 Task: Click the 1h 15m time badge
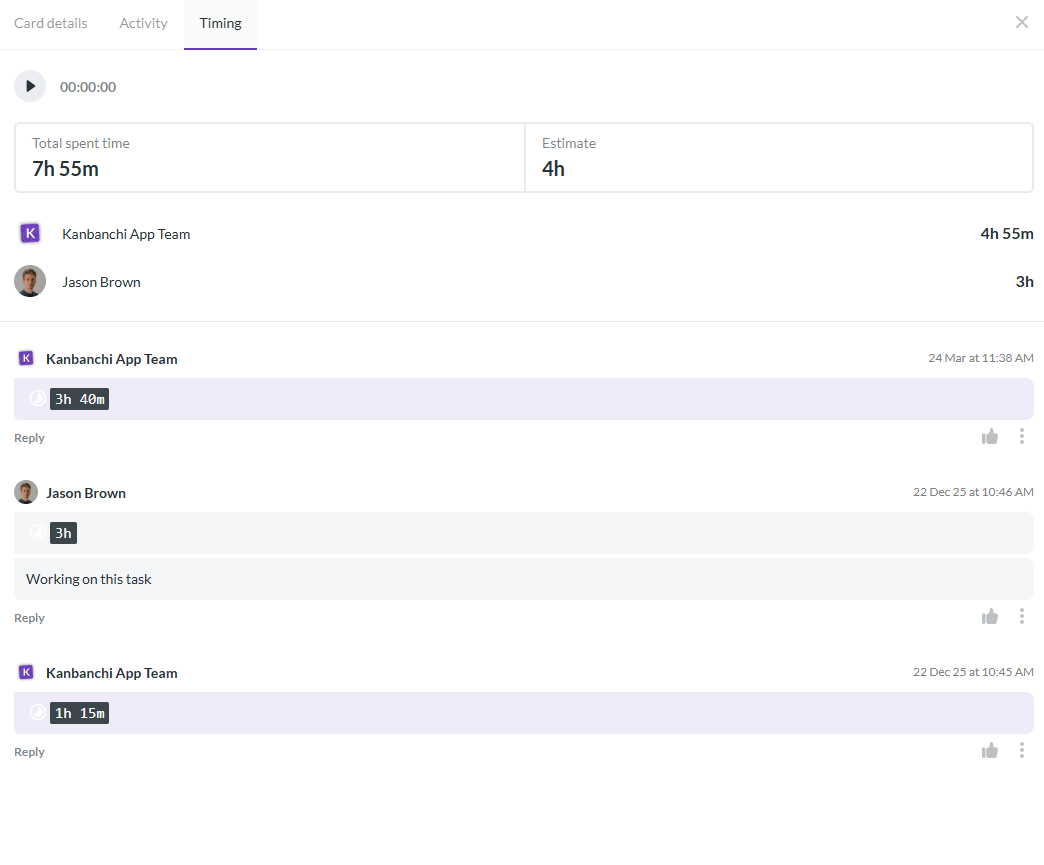[x=79, y=713]
